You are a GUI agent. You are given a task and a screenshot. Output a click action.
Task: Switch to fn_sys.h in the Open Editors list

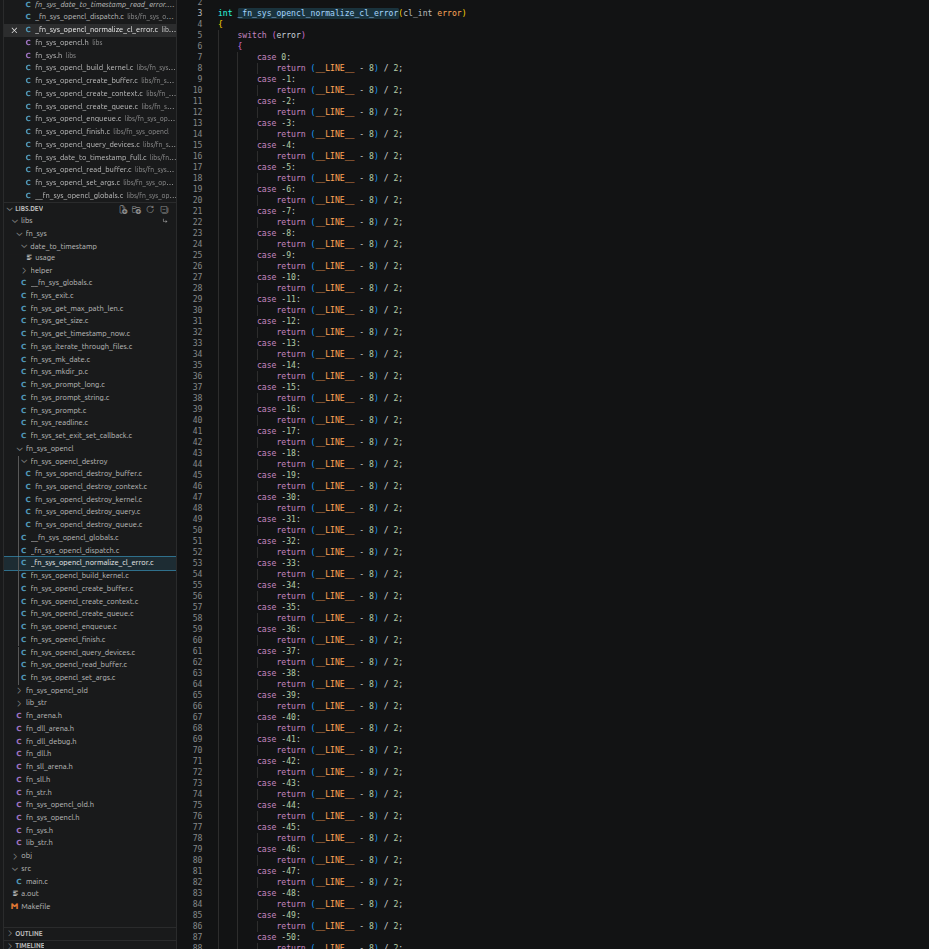90,55
